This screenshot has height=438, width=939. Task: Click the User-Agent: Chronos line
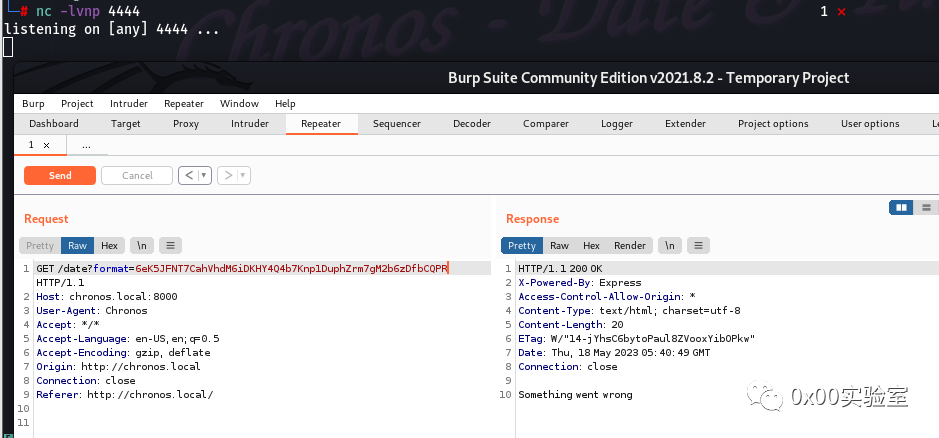pos(92,310)
